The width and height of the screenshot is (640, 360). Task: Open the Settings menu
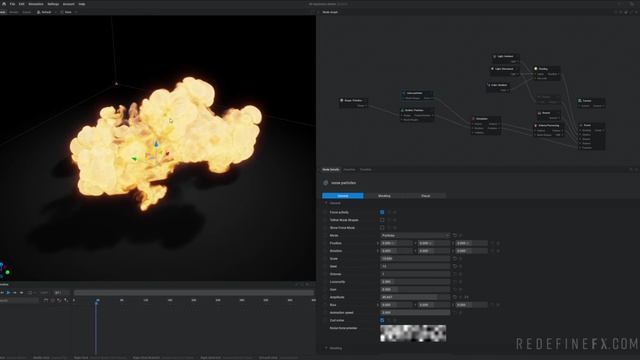click(x=53, y=4)
